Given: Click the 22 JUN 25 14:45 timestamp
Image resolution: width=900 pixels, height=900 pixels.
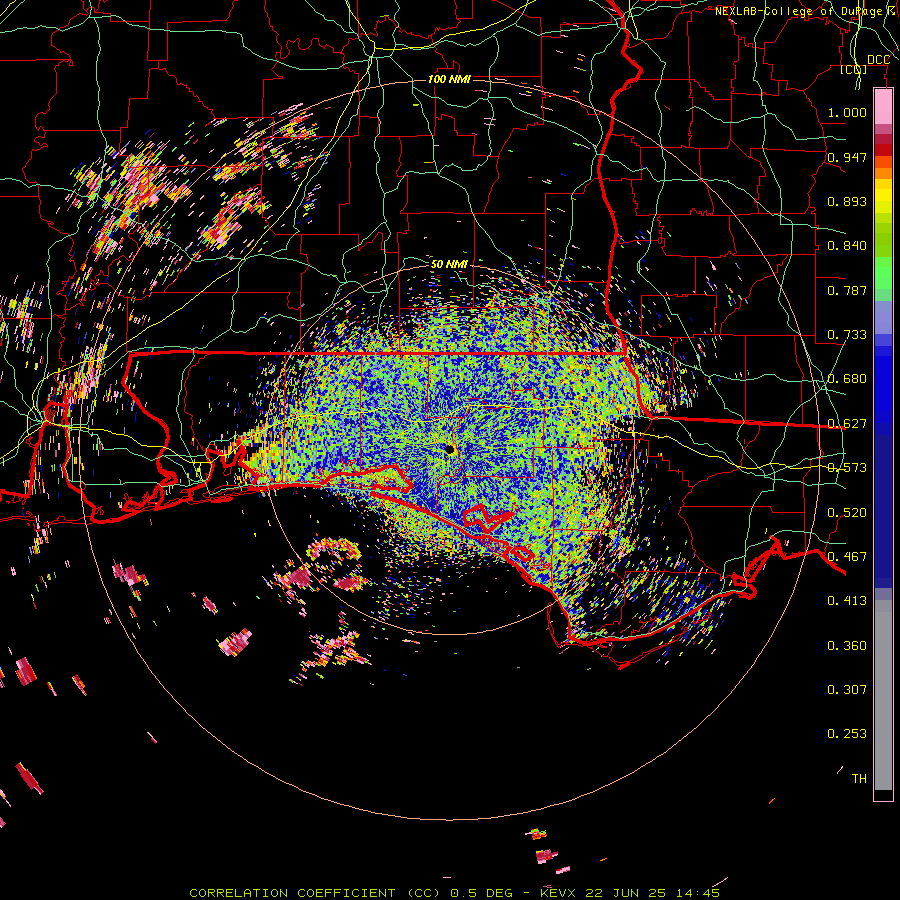Looking at the screenshot, I should tap(651, 893).
